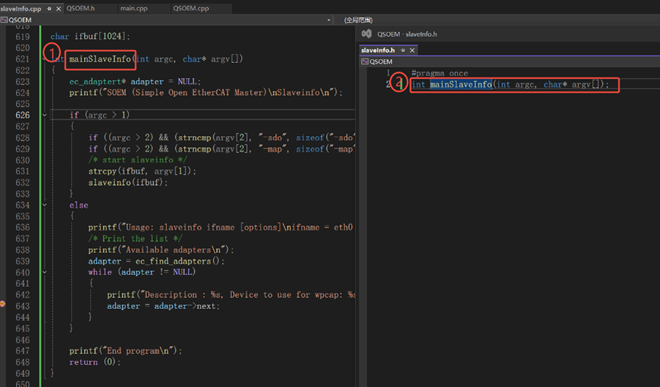The image size is (660, 387).
Task: Click line number 648 in the gutter
Action: pos(23,362)
